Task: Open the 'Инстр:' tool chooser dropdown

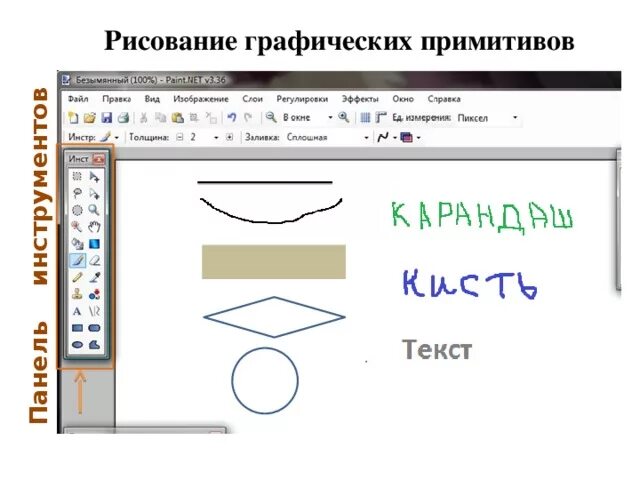Action: (x=117, y=138)
